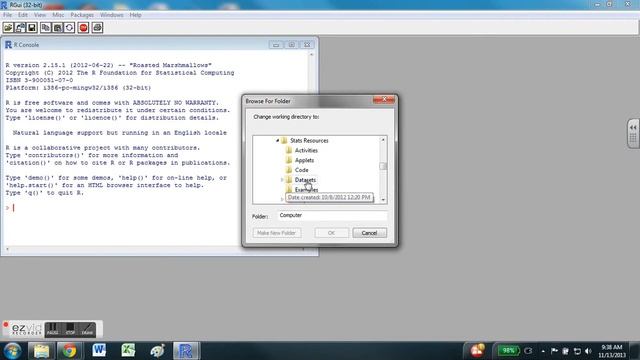
Task: Click the Open script toolbar icon
Action: 8,28
